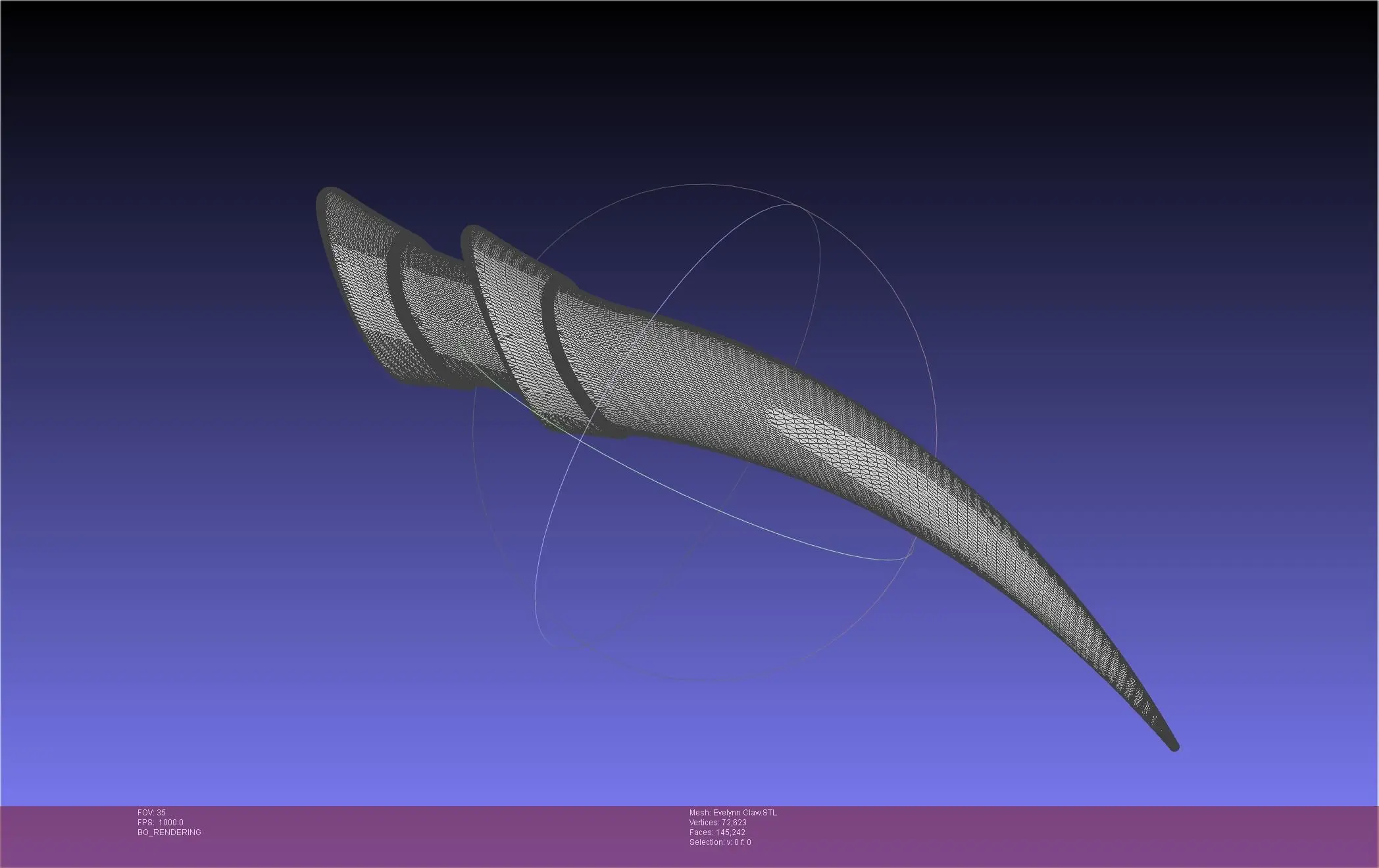
Task: Click the FPS: 1000.0 status text
Action: [x=161, y=823]
